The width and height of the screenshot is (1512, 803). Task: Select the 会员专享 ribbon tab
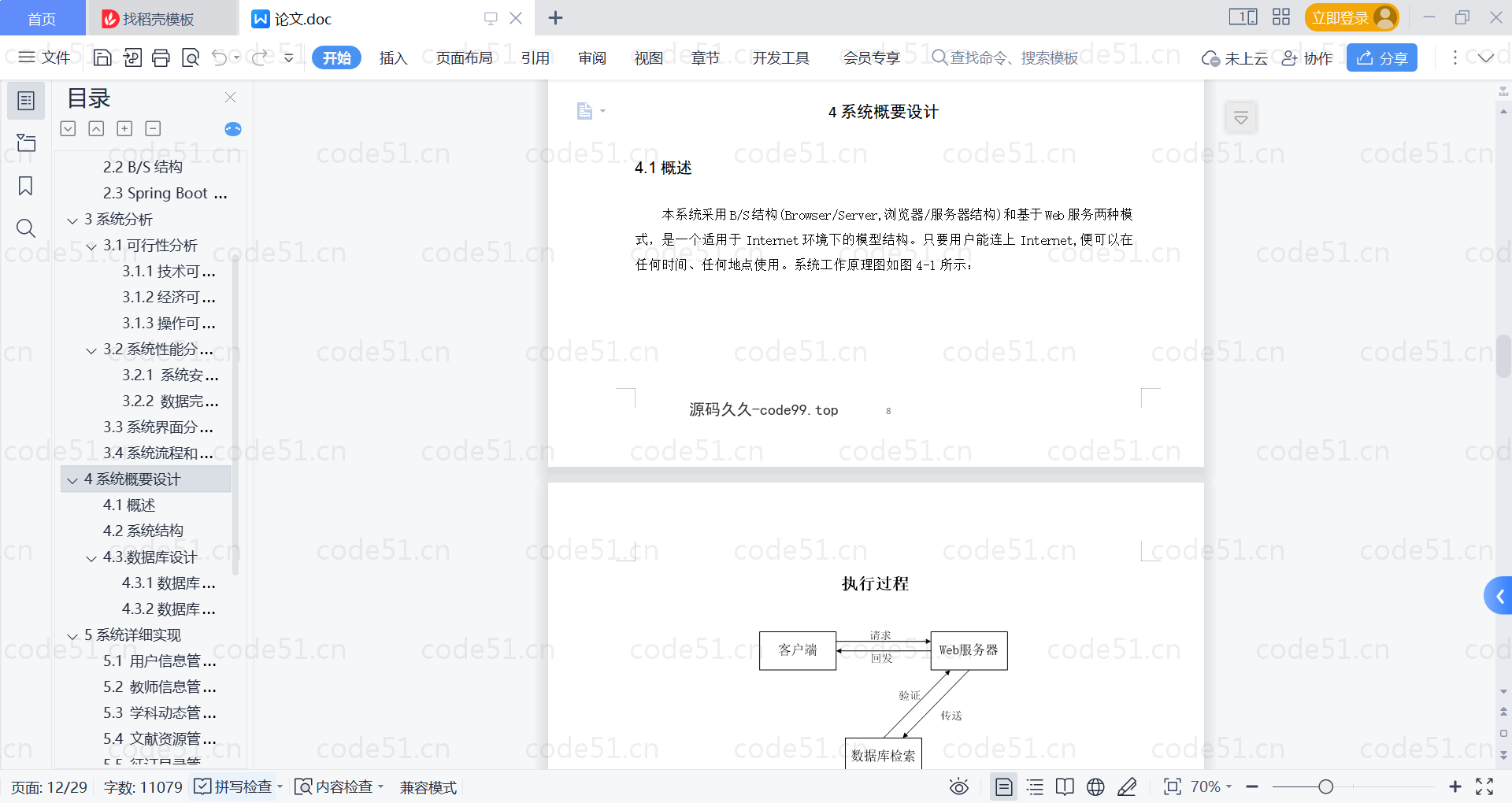[x=872, y=57]
